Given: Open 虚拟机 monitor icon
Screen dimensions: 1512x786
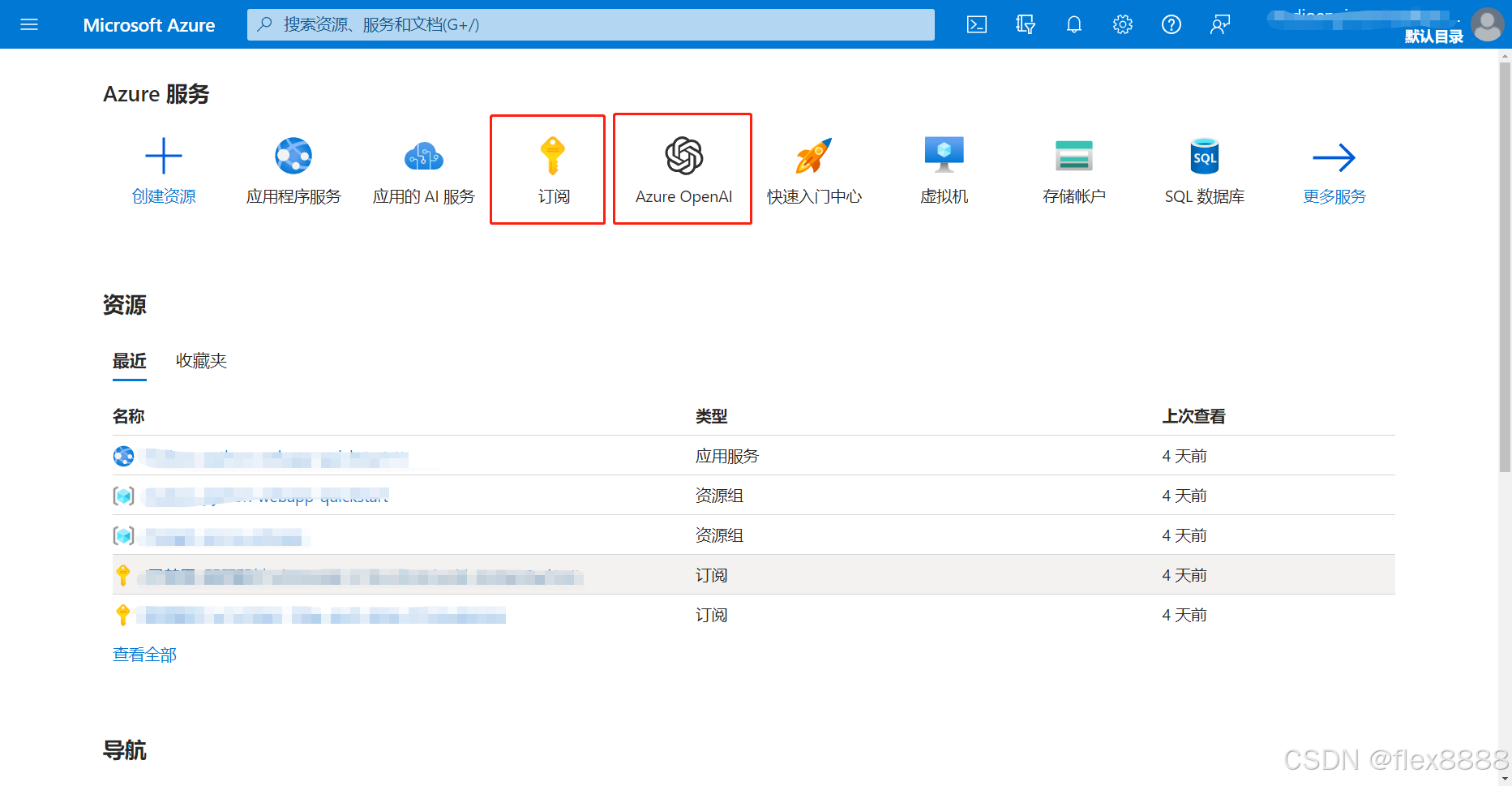Looking at the screenshot, I should (x=944, y=155).
